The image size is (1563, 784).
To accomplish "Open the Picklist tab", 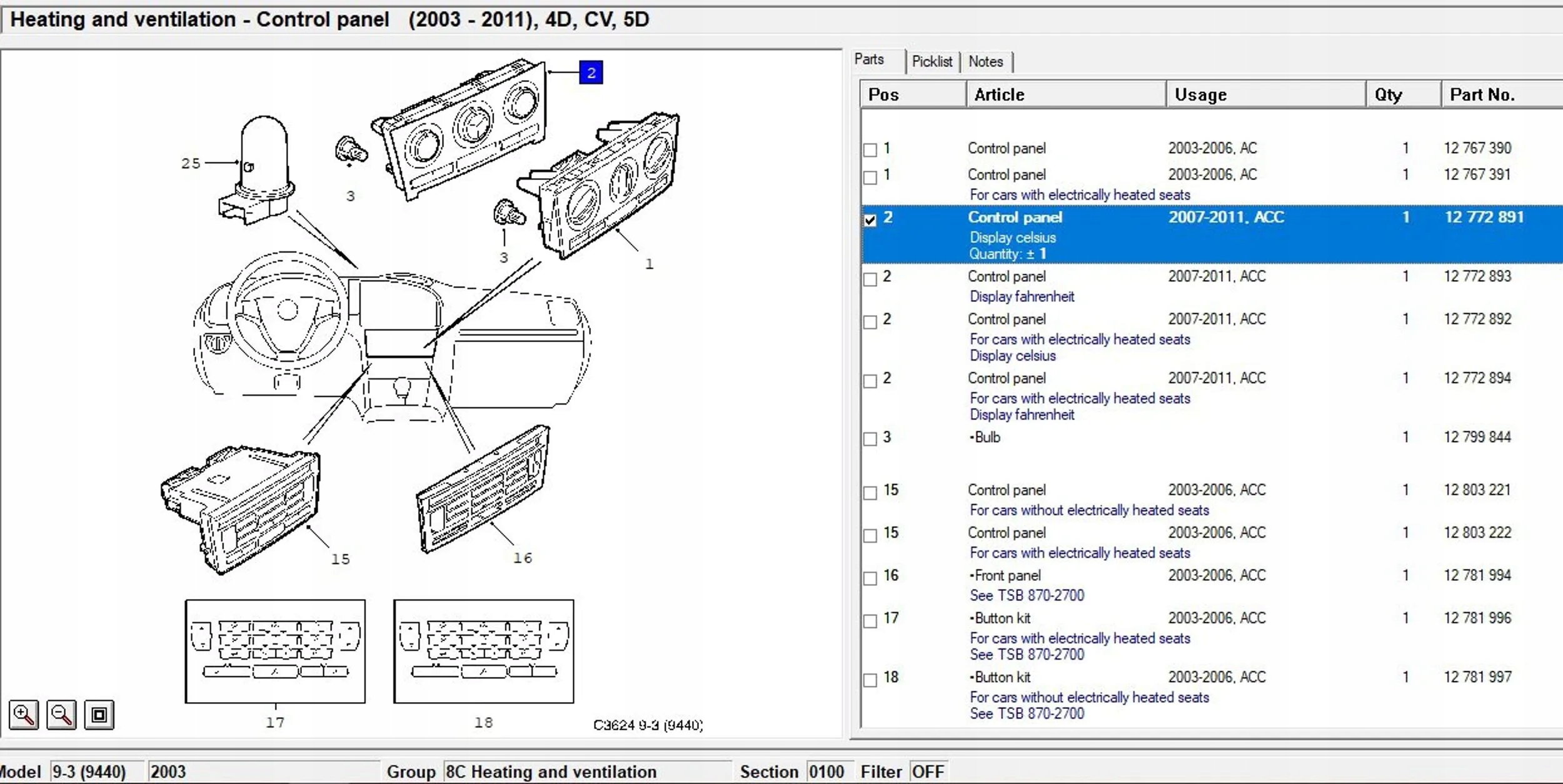I will [x=932, y=61].
